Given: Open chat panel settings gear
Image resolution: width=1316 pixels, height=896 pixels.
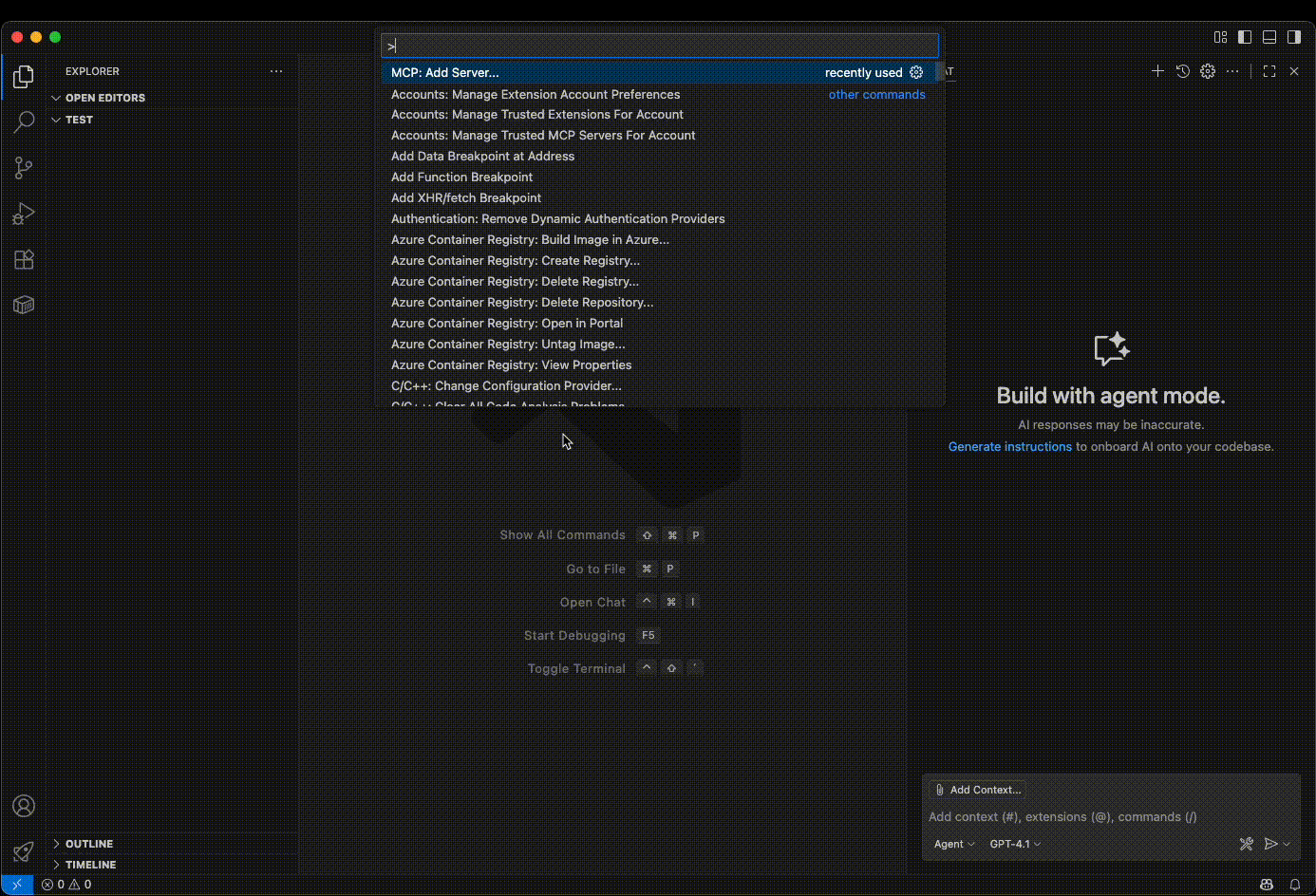Looking at the screenshot, I should click(x=1208, y=71).
